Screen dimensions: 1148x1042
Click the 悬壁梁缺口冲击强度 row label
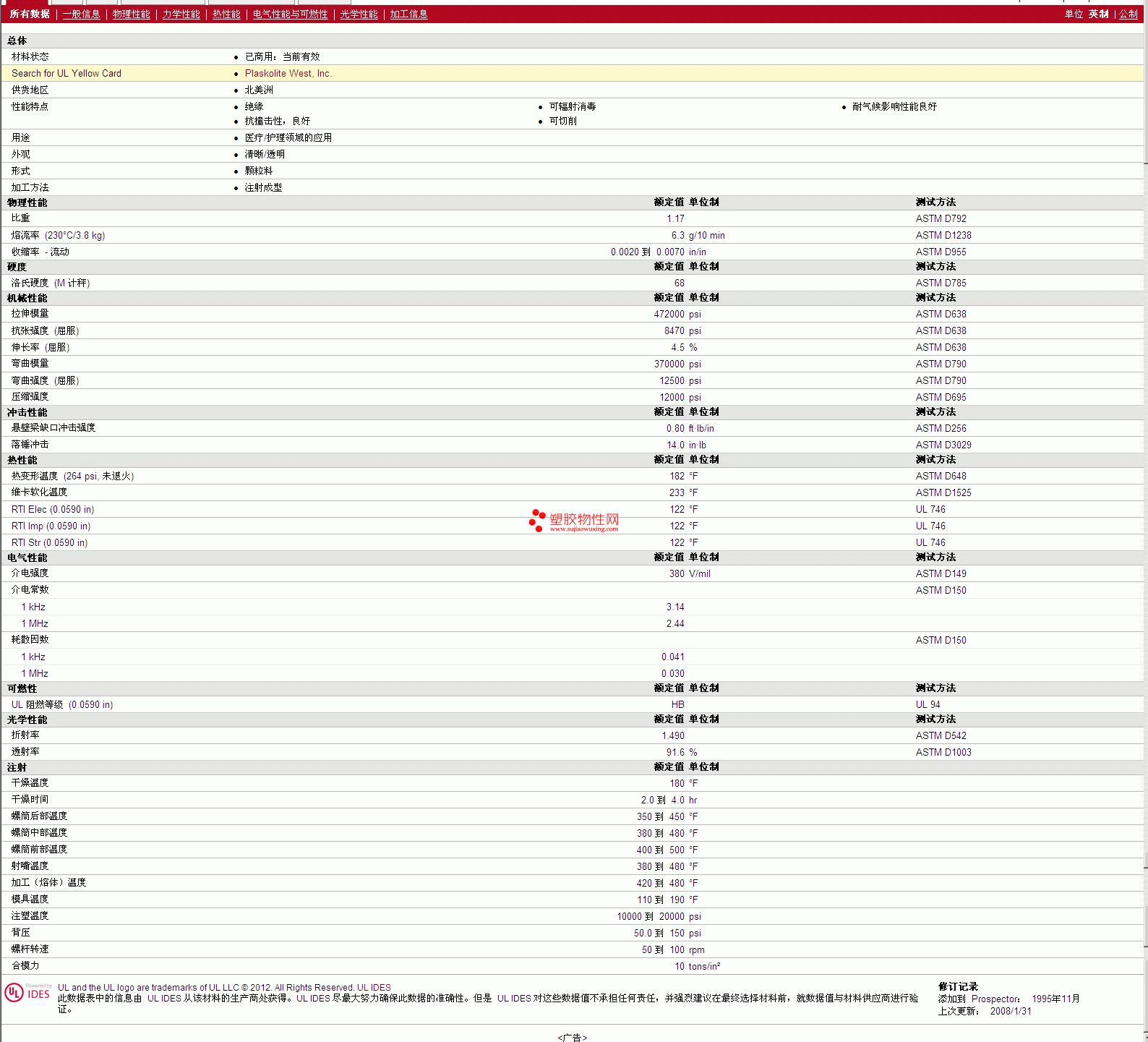53,427
